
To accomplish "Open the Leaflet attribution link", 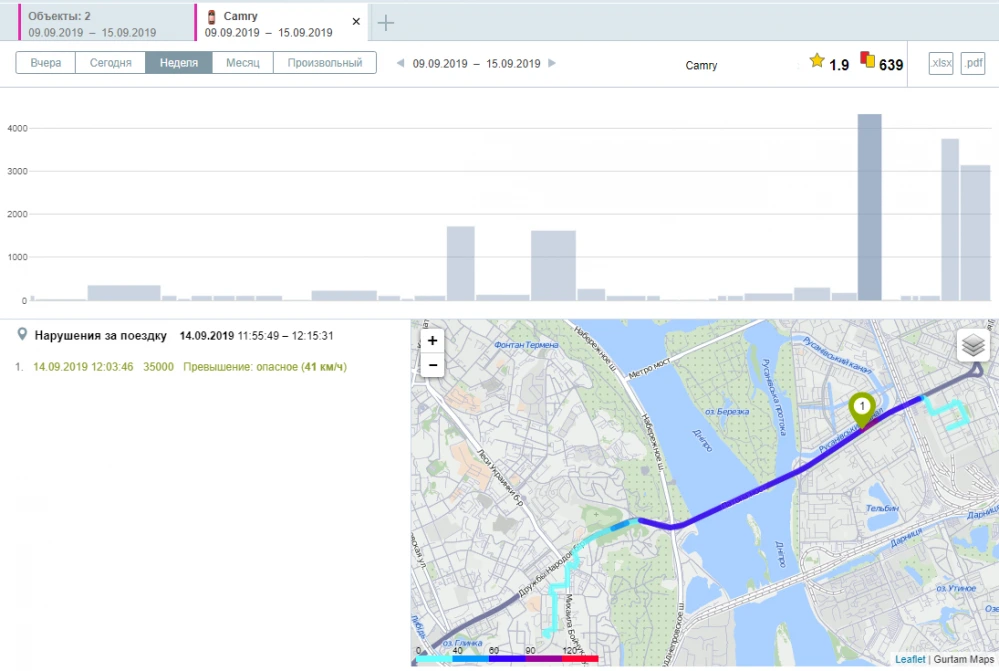I will [x=910, y=660].
